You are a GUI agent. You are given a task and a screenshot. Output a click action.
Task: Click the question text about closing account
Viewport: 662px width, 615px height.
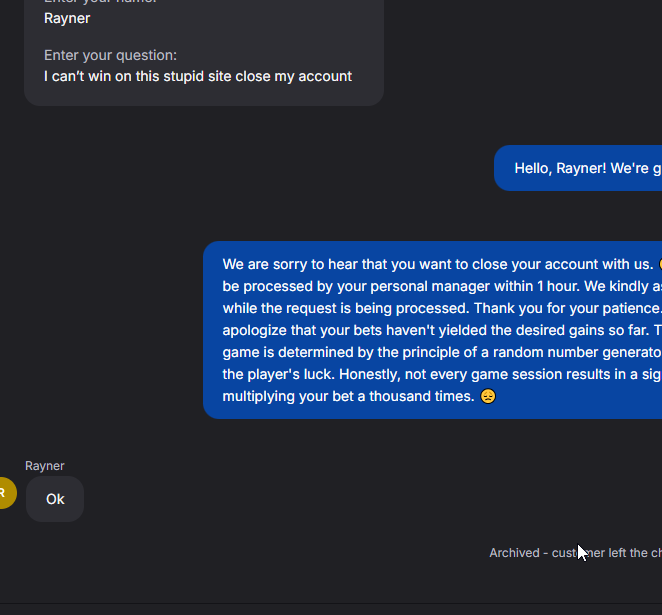[x=198, y=76]
